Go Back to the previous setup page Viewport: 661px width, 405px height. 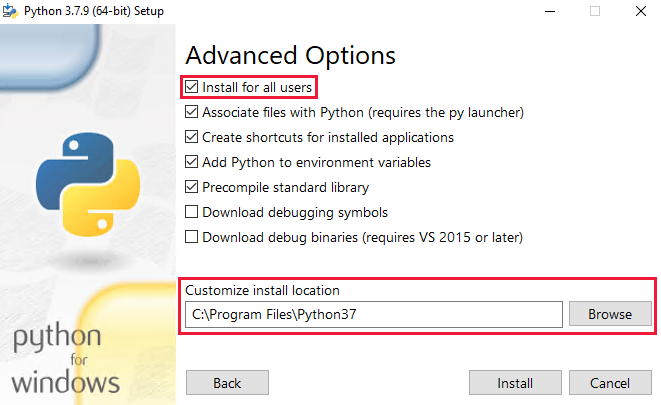227,383
